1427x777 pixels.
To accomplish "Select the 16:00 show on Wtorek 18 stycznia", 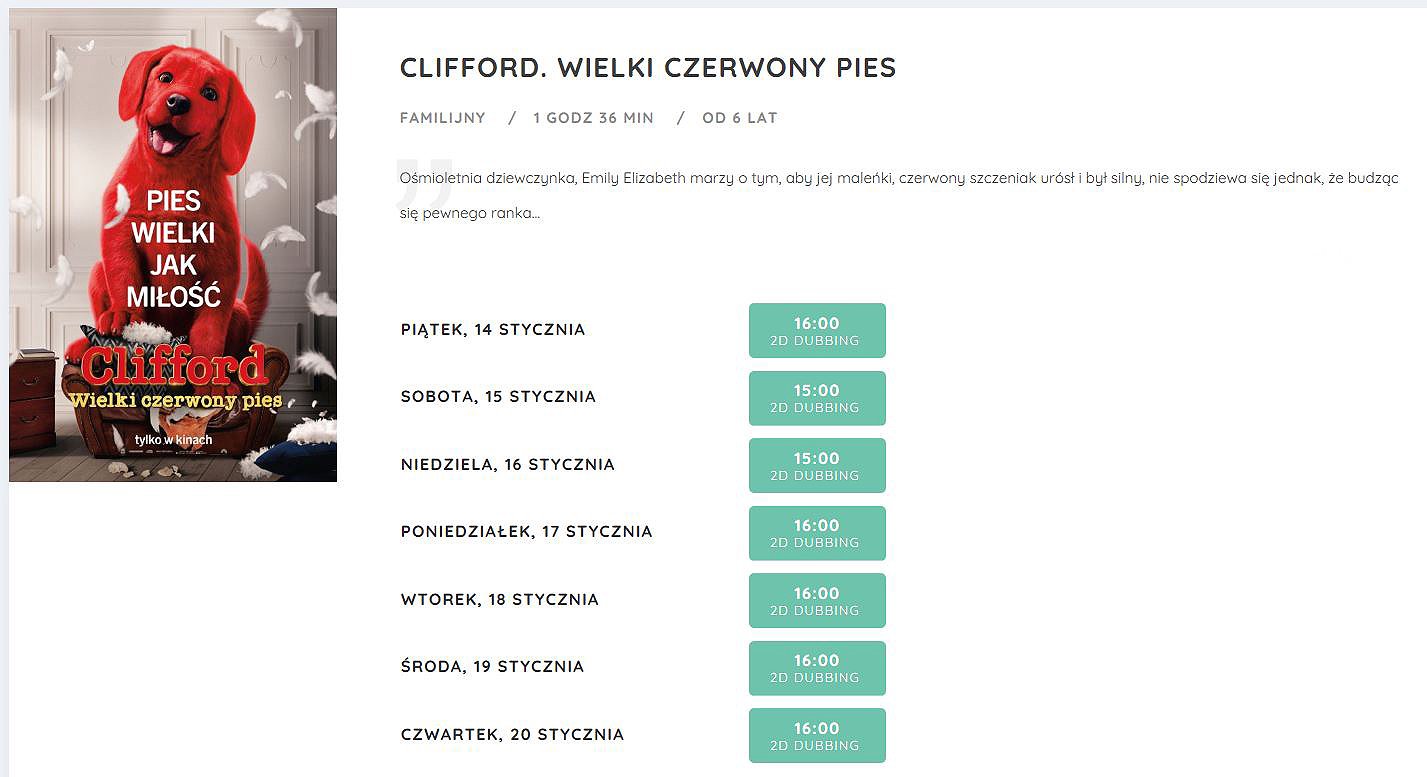I will click(817, 600).
